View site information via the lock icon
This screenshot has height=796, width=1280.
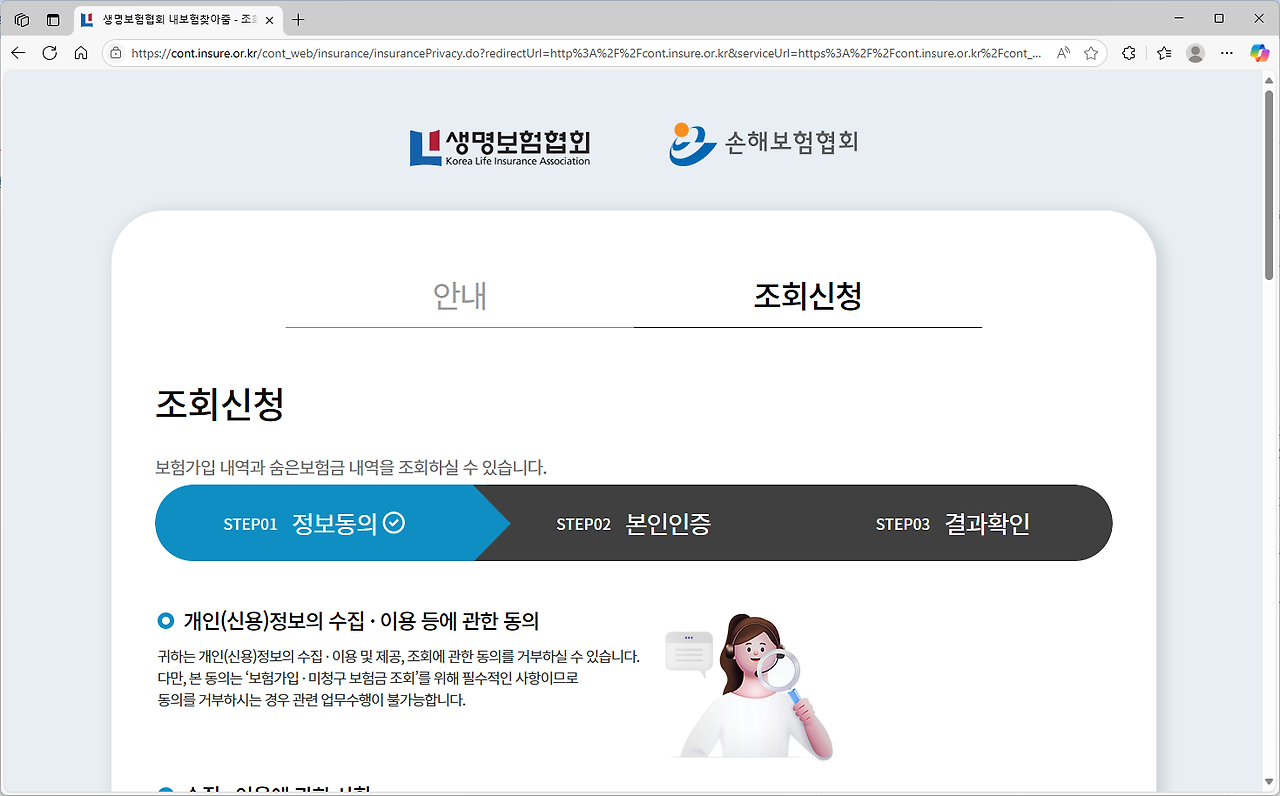click(x=116, y=53)
